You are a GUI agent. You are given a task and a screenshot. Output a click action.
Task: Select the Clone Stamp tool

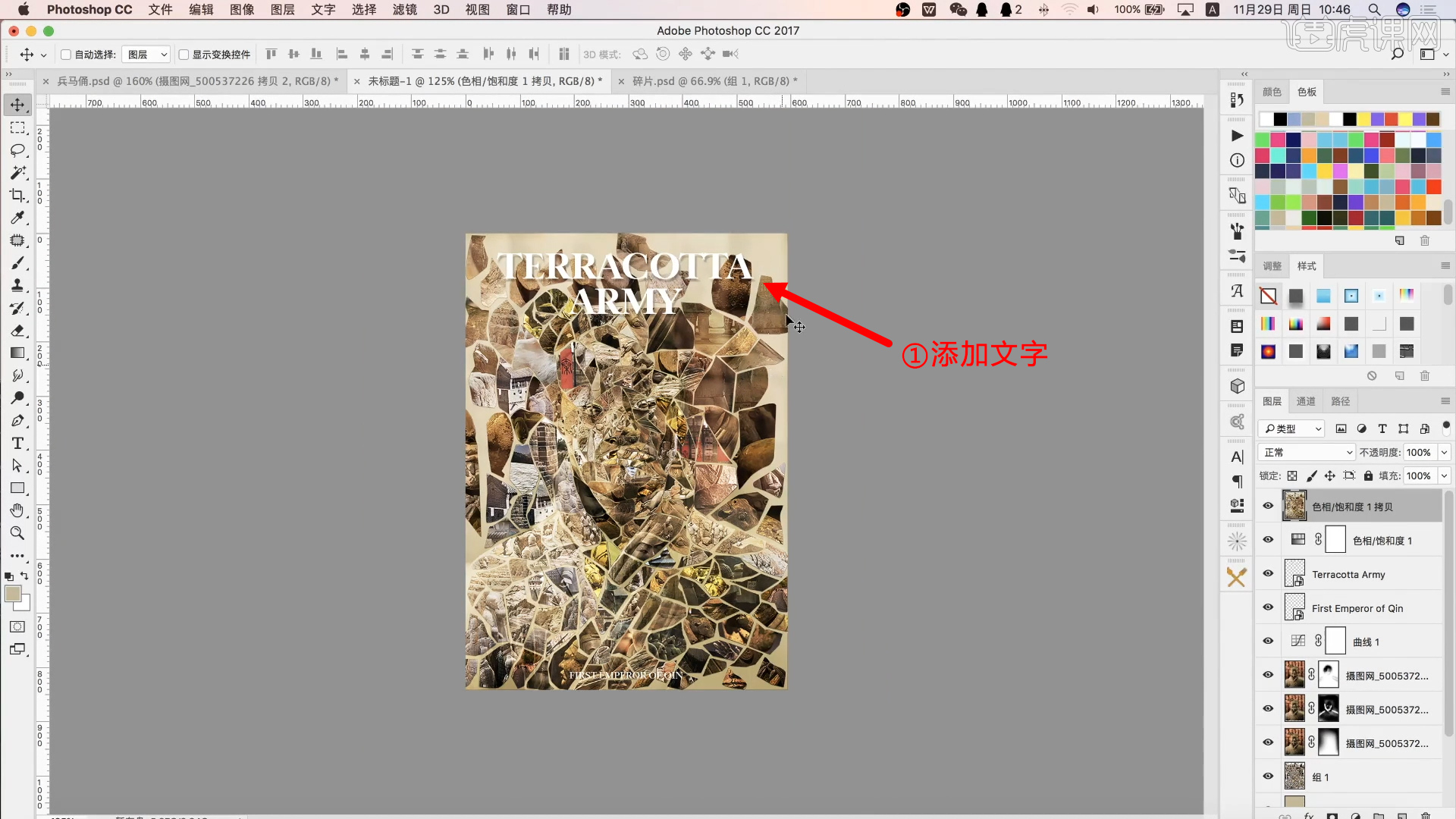pyautogui.click(x=17, y=285)
